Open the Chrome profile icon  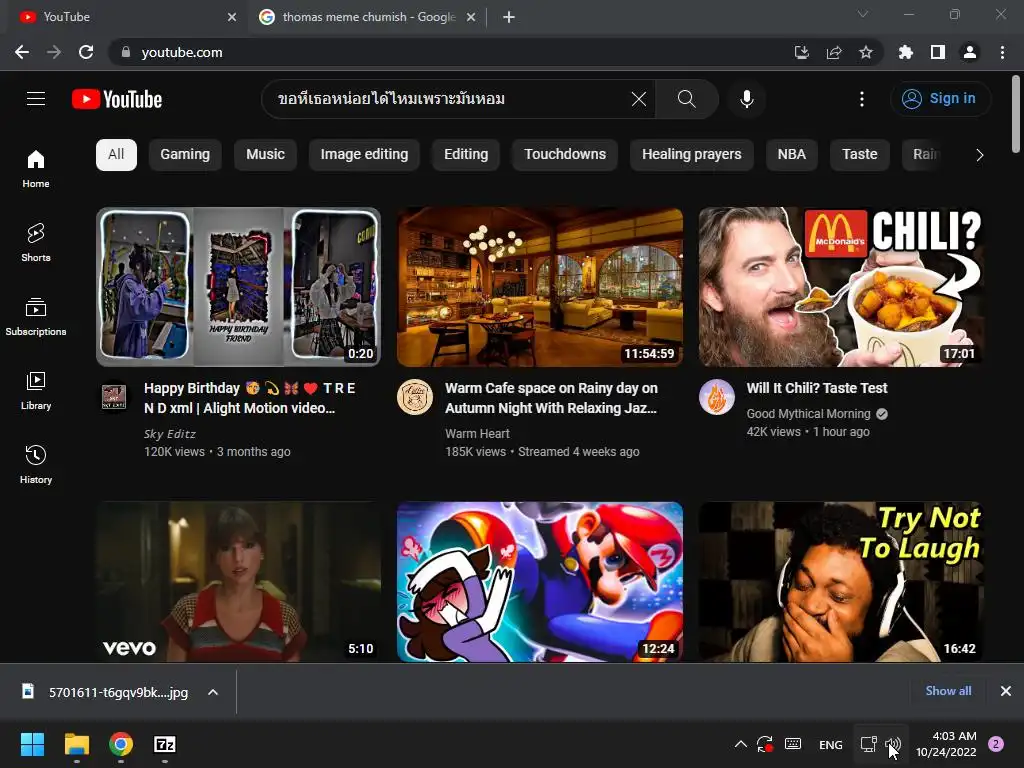pyautogui.click(x=970, y=52)
